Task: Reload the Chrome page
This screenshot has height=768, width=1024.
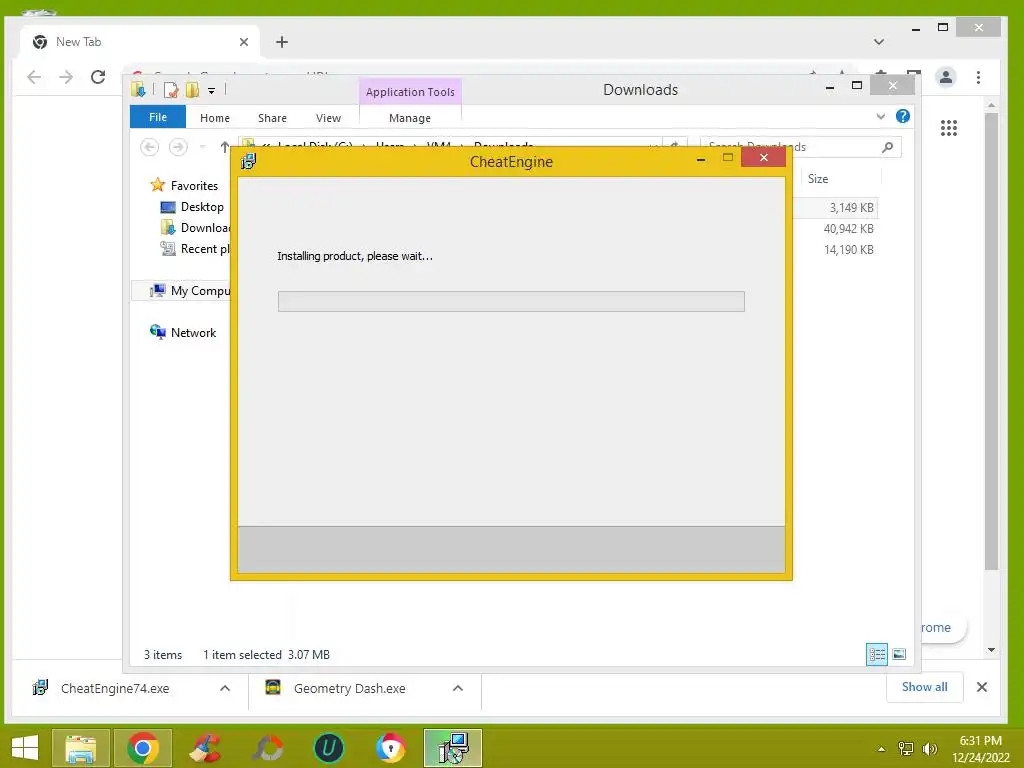Action: pyautogui.click(x=98, y=77)
